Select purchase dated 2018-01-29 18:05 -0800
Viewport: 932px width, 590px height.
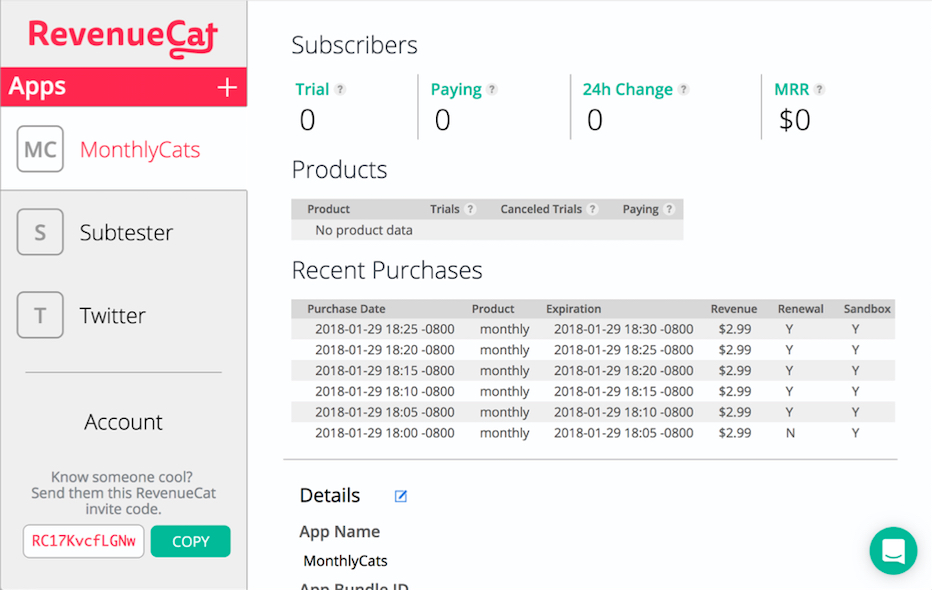point(593,412)
